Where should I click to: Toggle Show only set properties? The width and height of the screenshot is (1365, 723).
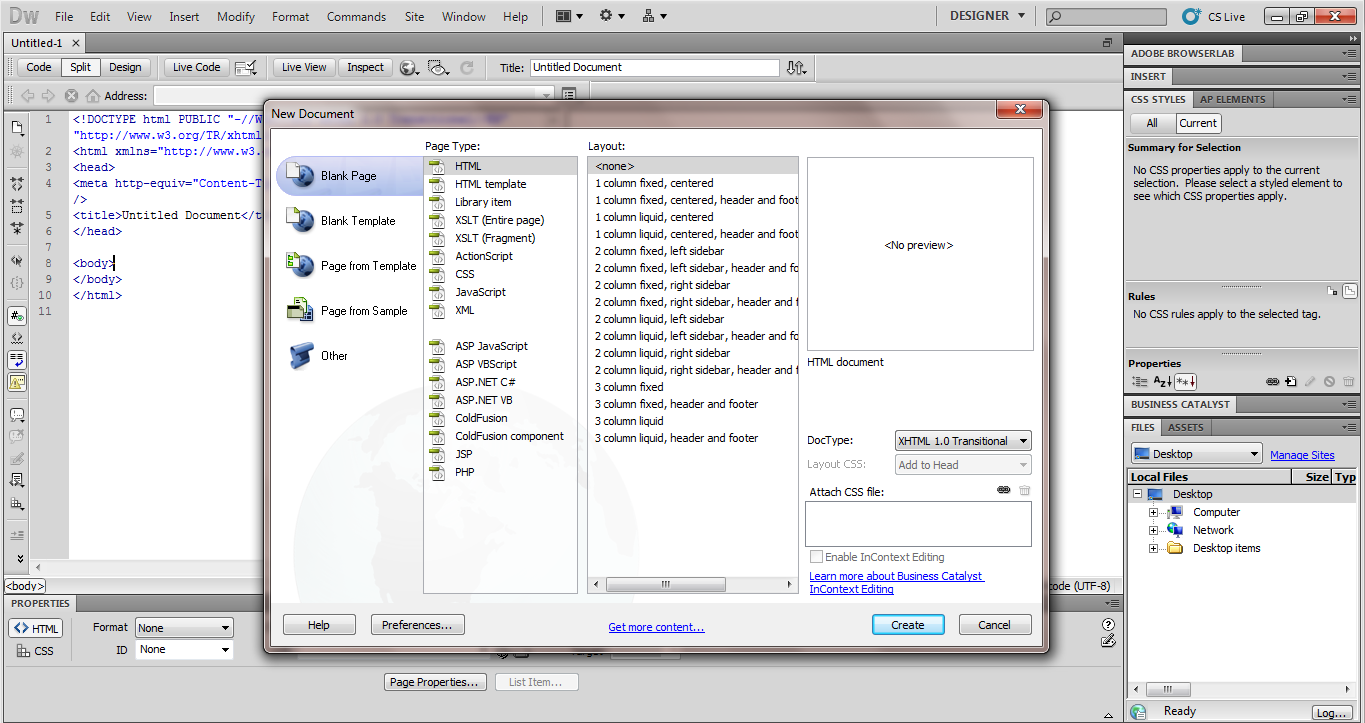coord(1186,381)
